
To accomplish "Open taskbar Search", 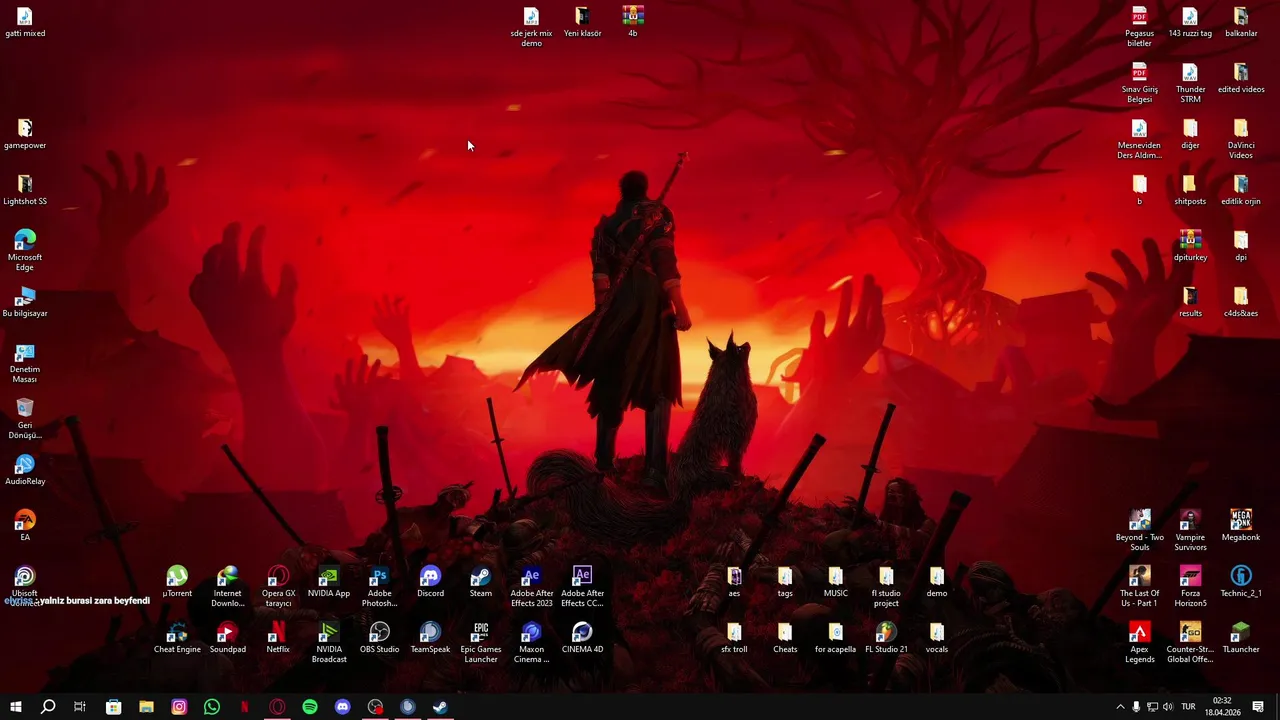I will point(48,707).
